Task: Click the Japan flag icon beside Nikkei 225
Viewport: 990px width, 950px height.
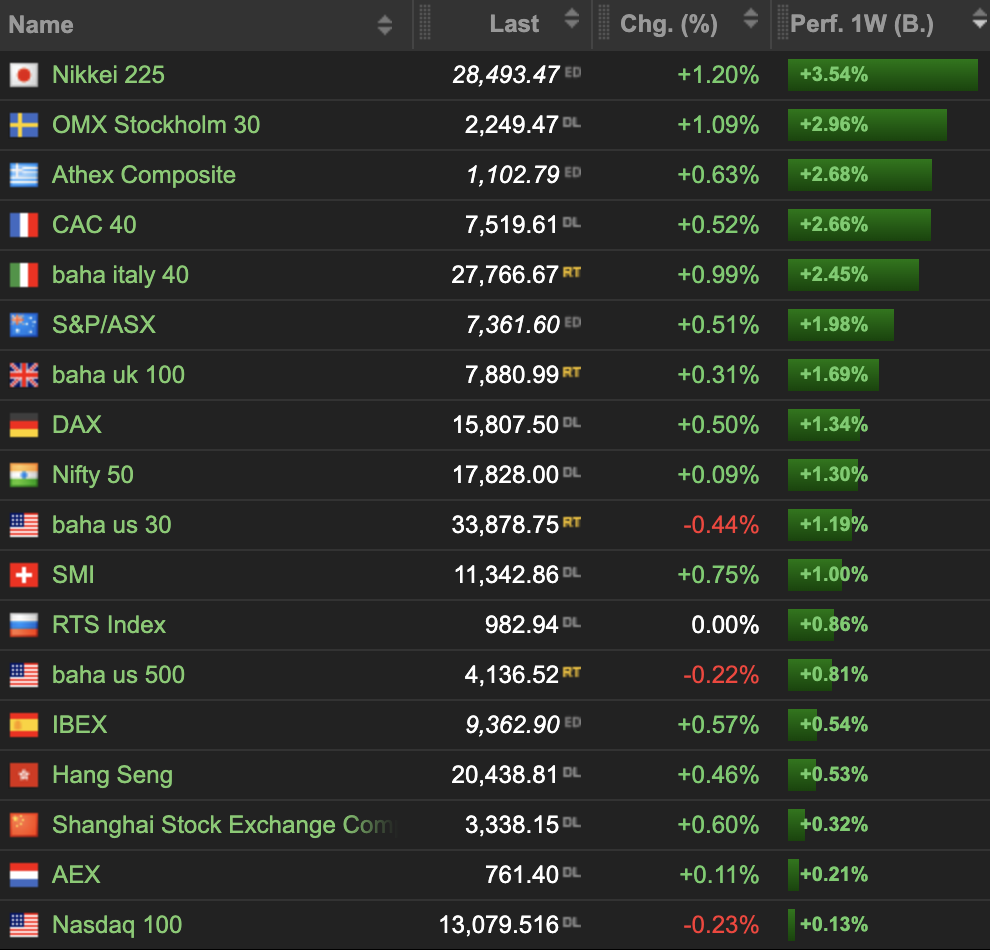Action: 24,75
